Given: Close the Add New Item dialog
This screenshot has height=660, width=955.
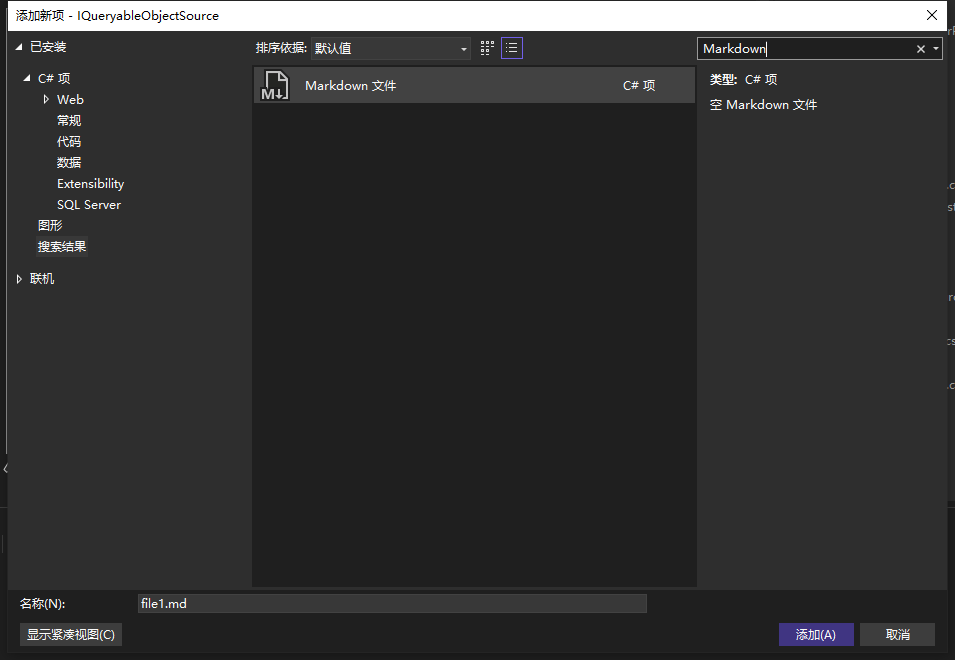Looking at the screenshot, I should (x=932, y=15).
